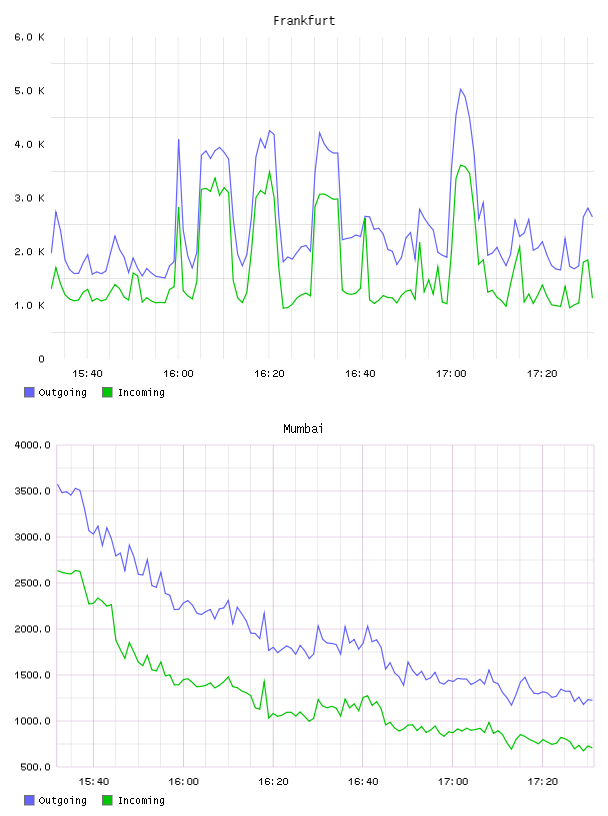Click the 5.0 K axis label in Frankfurt chart
The width and height of the screenshot is (608, 816).
coord(30,91)
